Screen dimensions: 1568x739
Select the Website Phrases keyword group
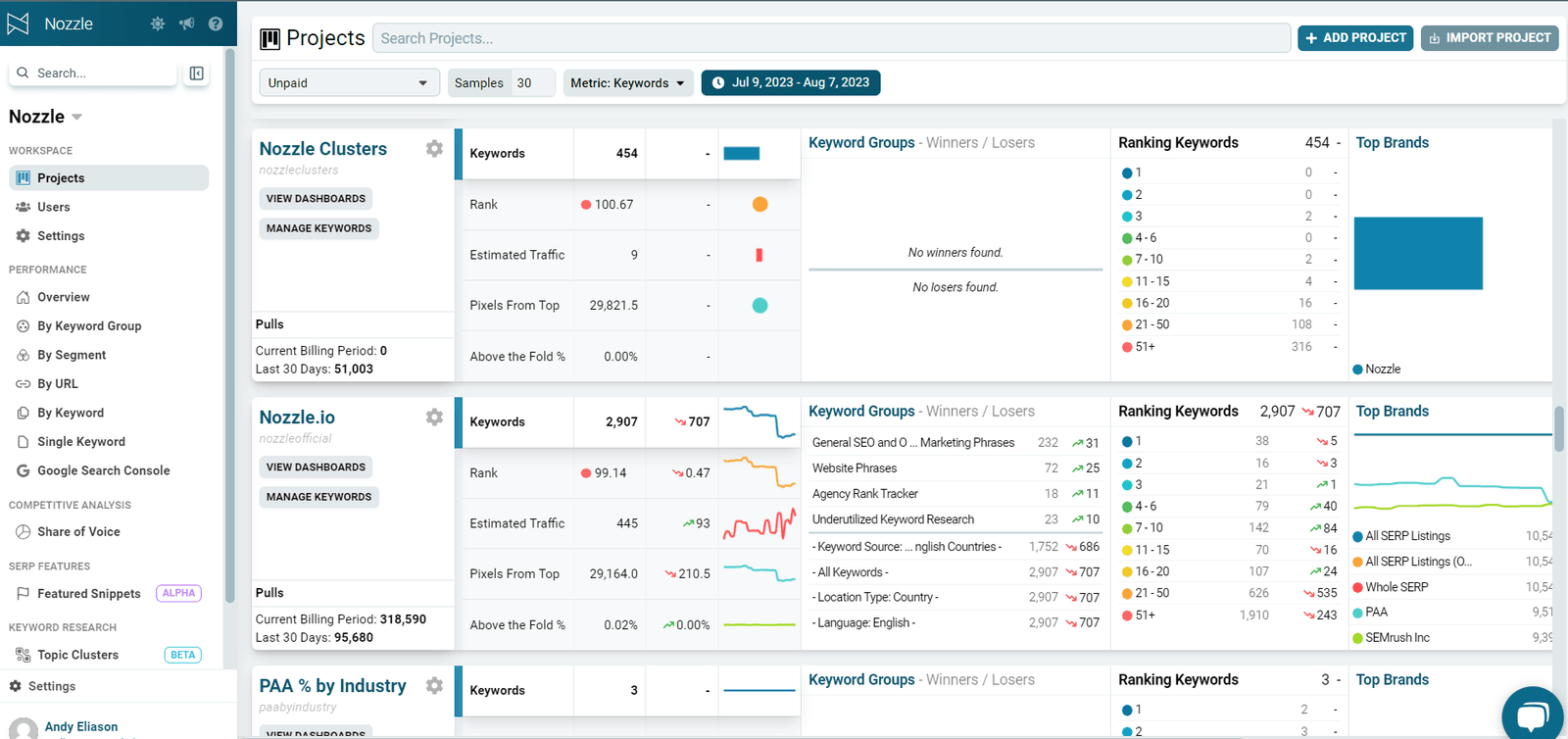coord(855,468)
